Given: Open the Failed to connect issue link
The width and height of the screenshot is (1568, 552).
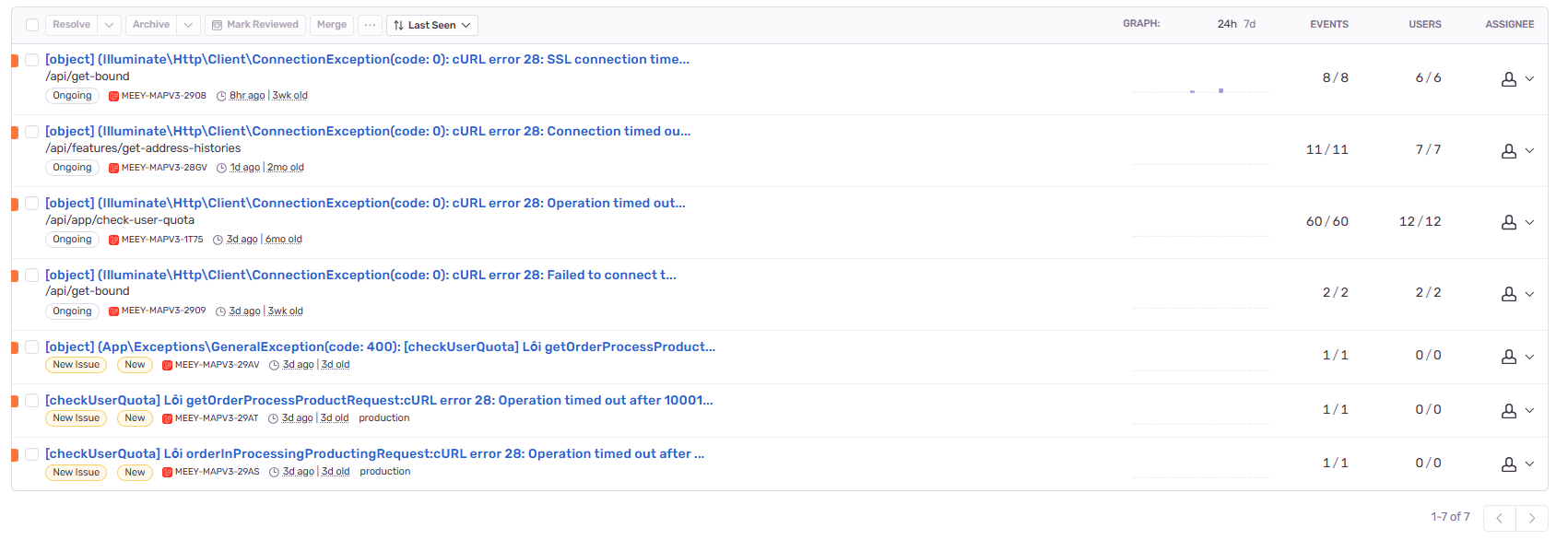Looking at the screenshot, I should coord(360,275).
